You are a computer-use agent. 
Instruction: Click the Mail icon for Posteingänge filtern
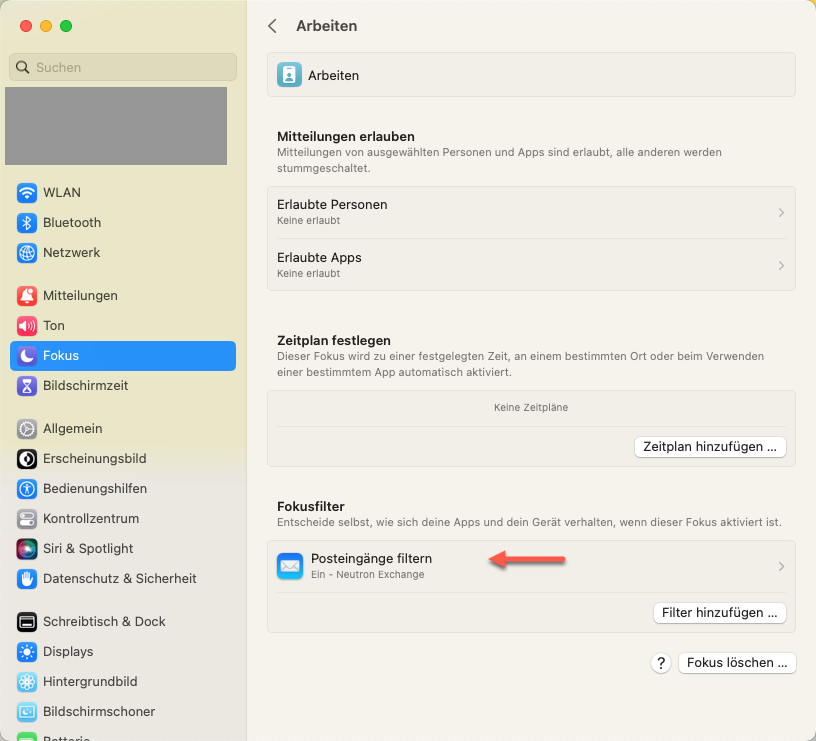[290, 566]
